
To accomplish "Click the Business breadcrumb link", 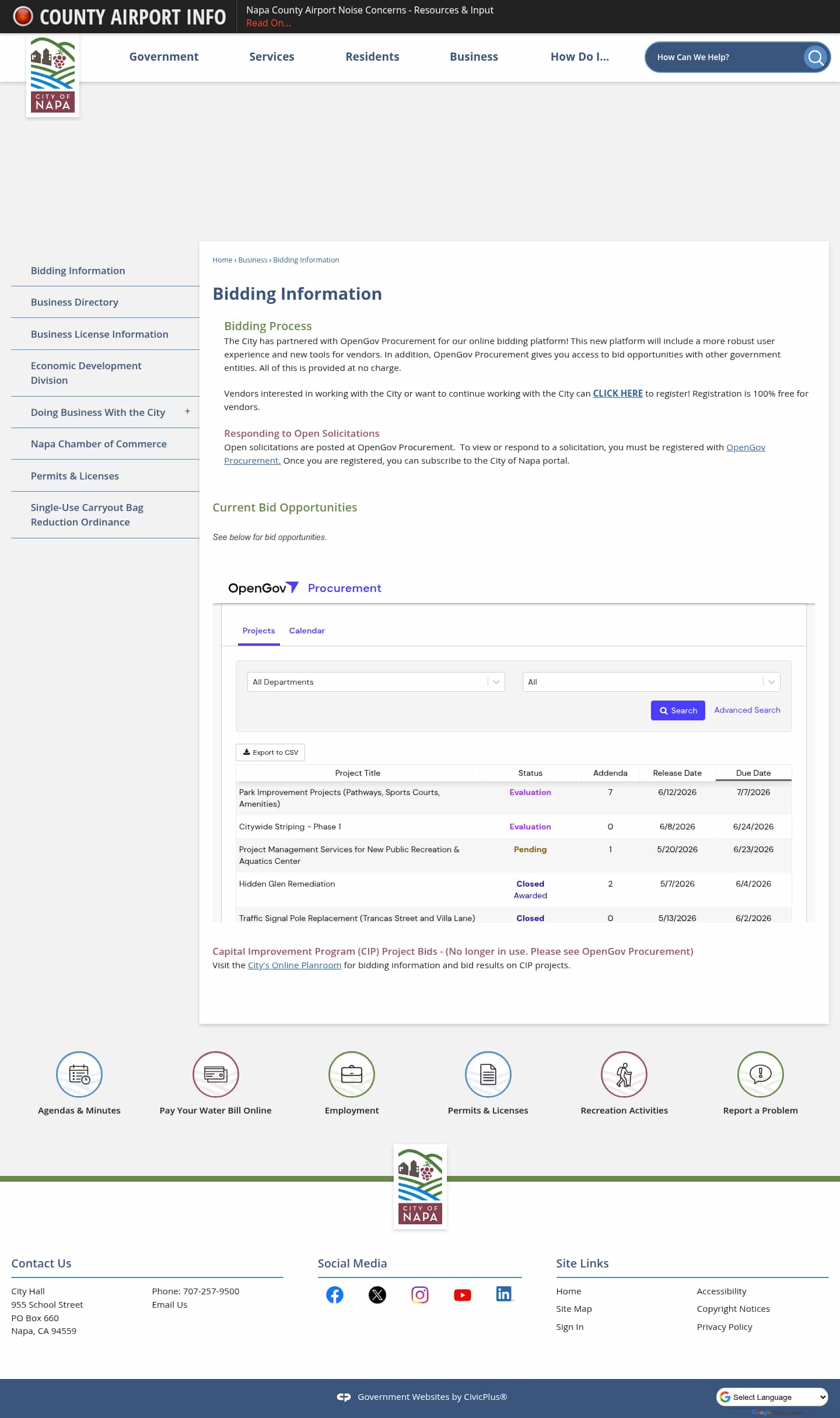I will point(253,260).
